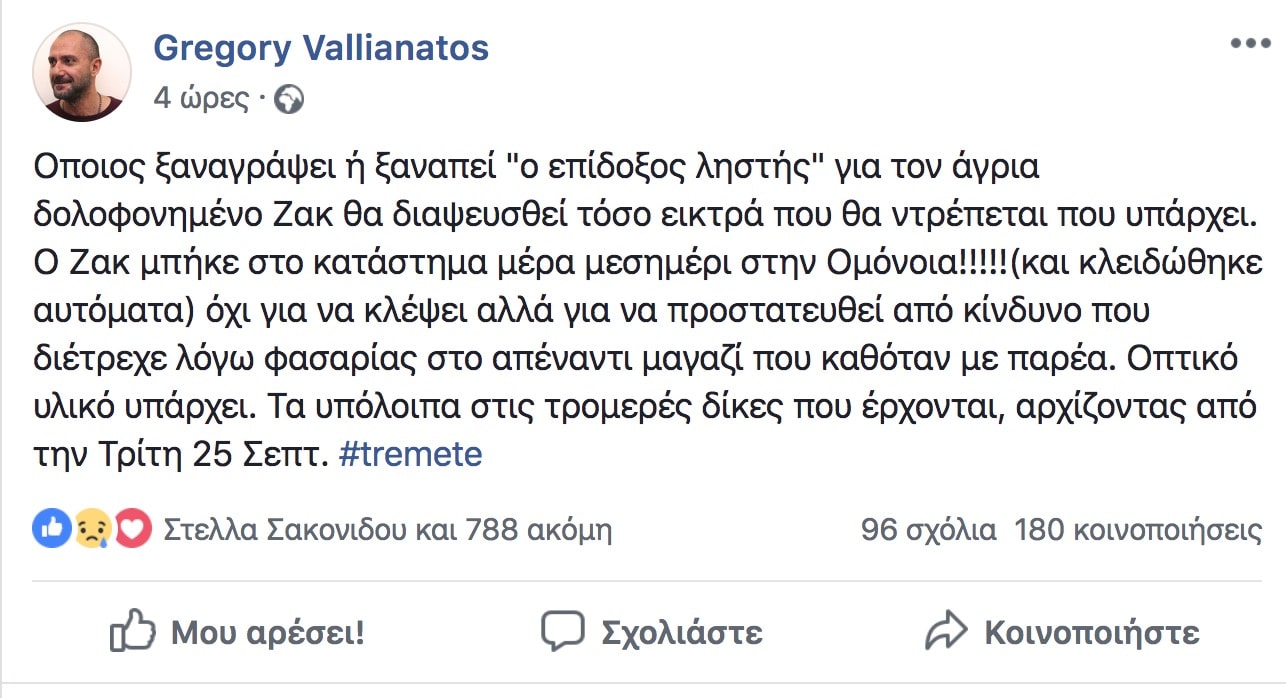Screen dimensions: 1286x698
Task: Click the sad face reaction icon
Action: point(92,529)
